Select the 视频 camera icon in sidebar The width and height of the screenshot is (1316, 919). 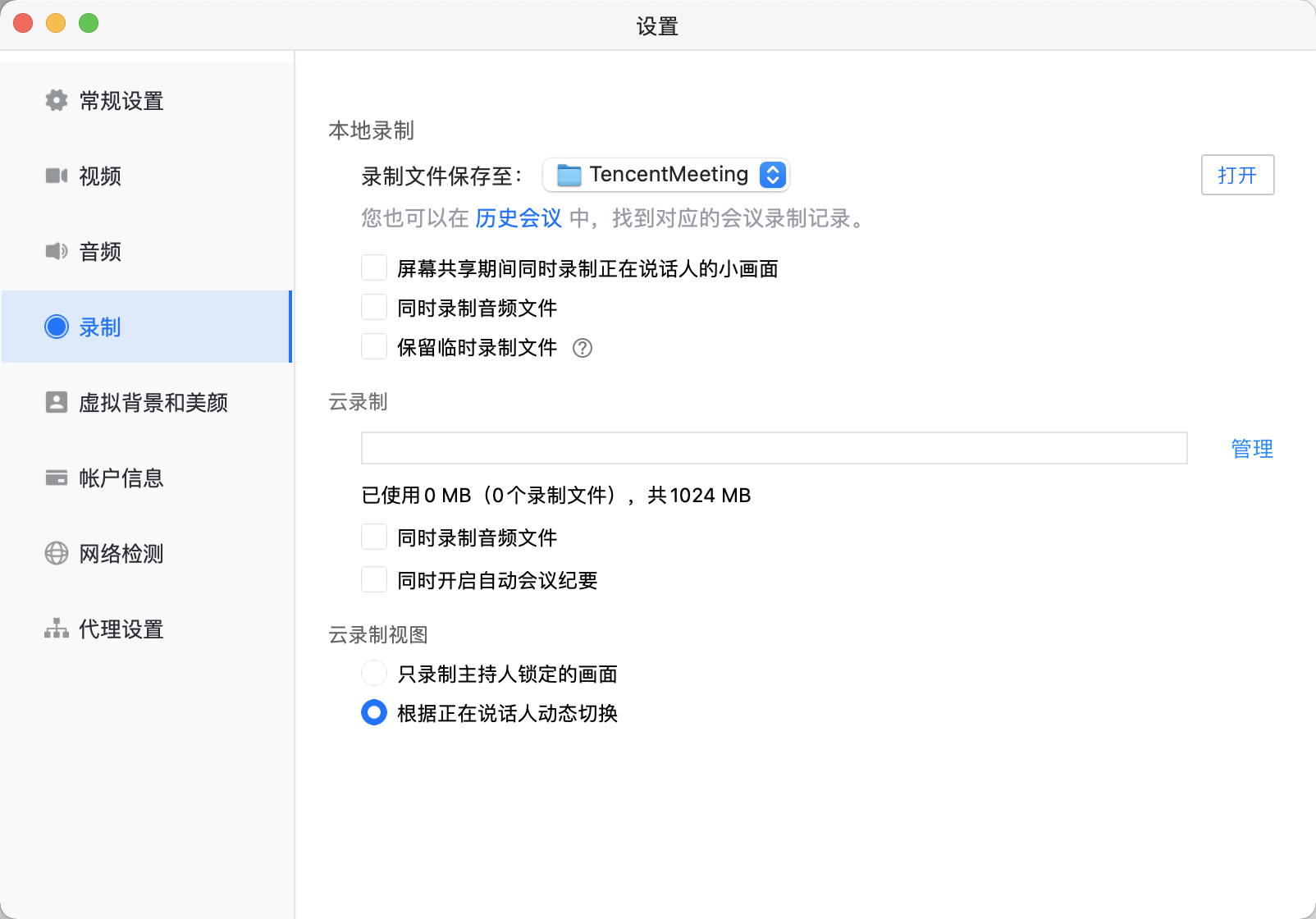pos(55,176)
